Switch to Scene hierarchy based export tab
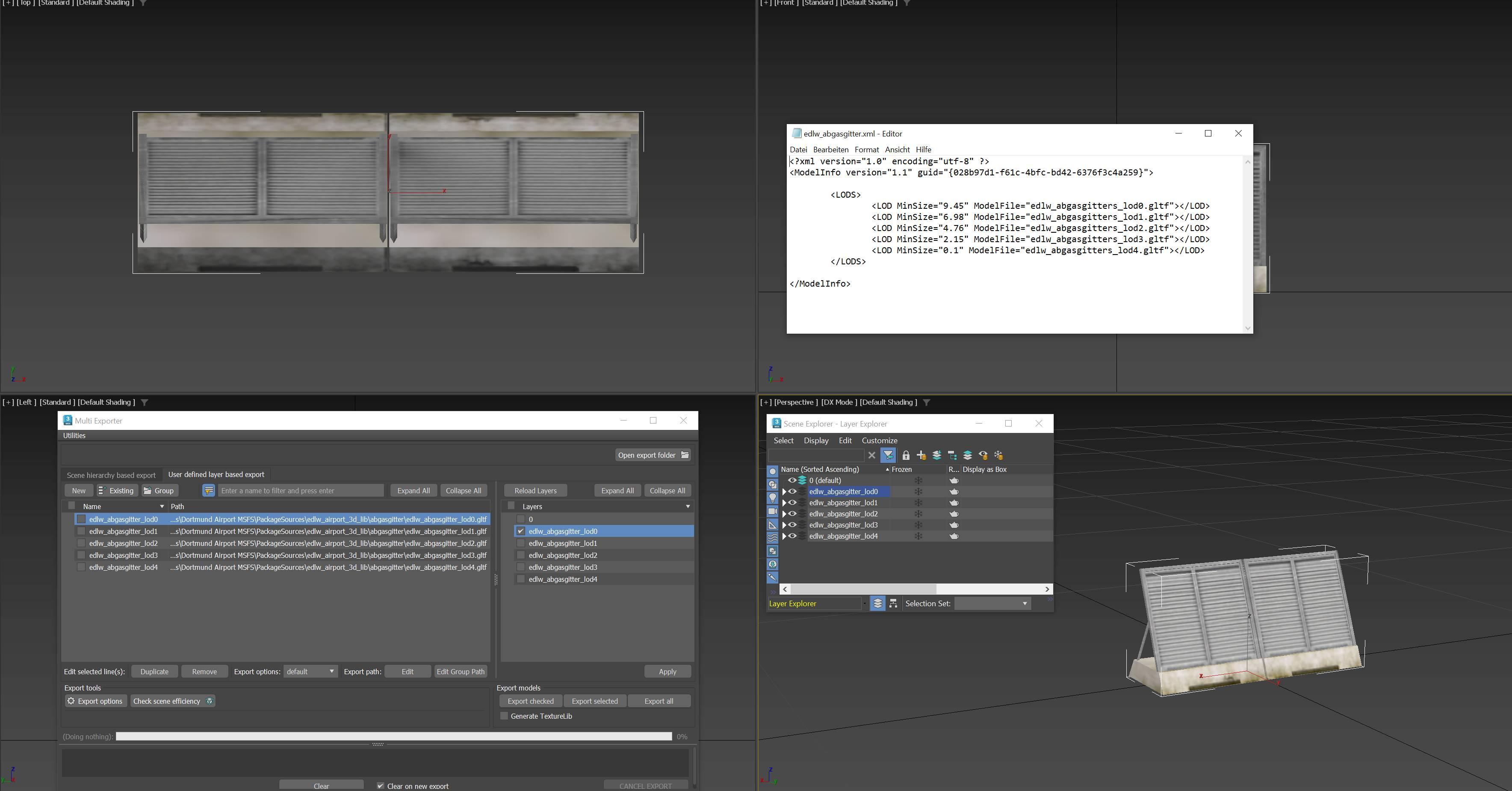1512x791 pixels. (111, 475)
